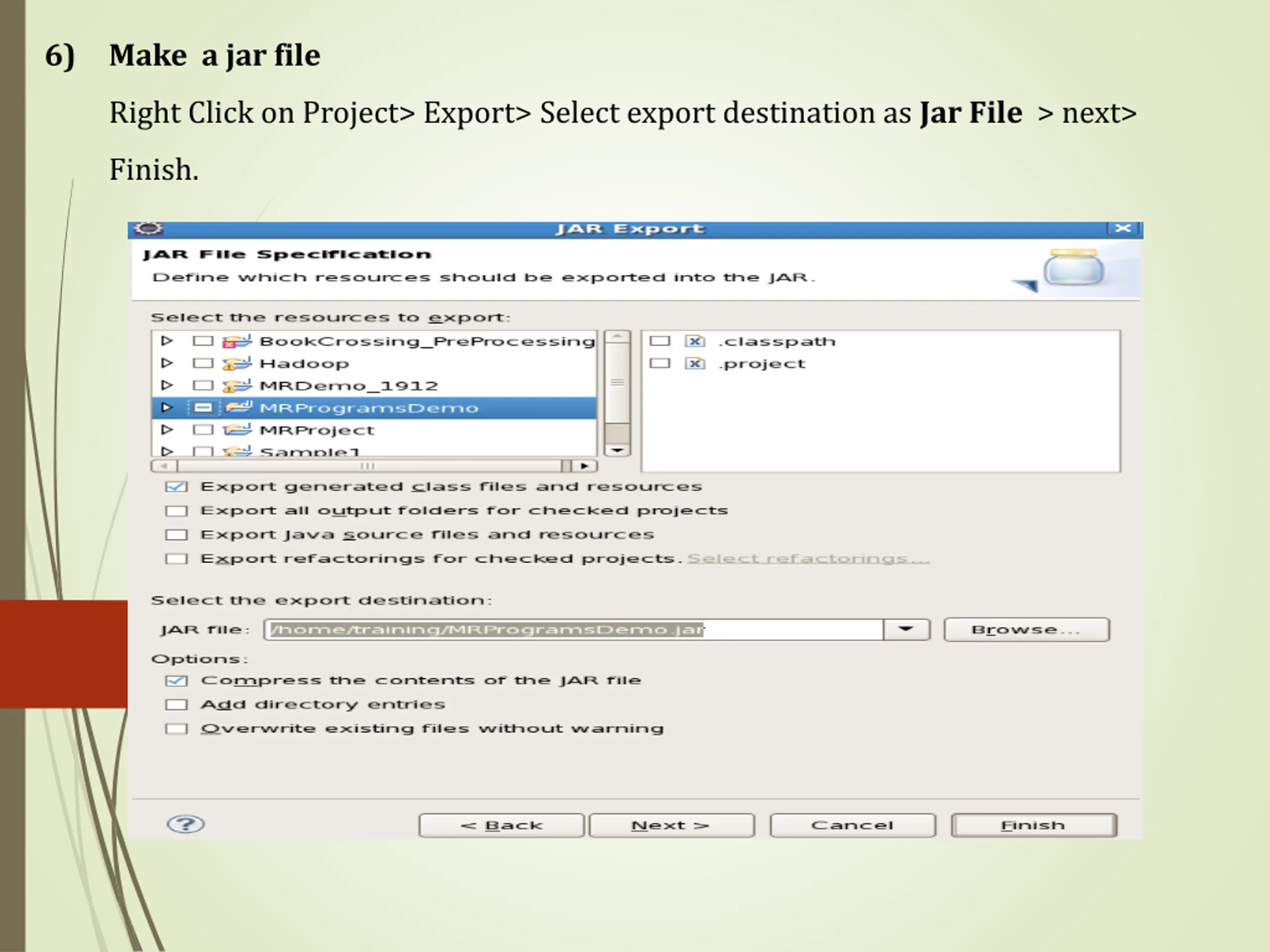This screenshot has width=1270, height=952.
Task: Click the horizontal scrollbar left arrow
Action: 164,466
